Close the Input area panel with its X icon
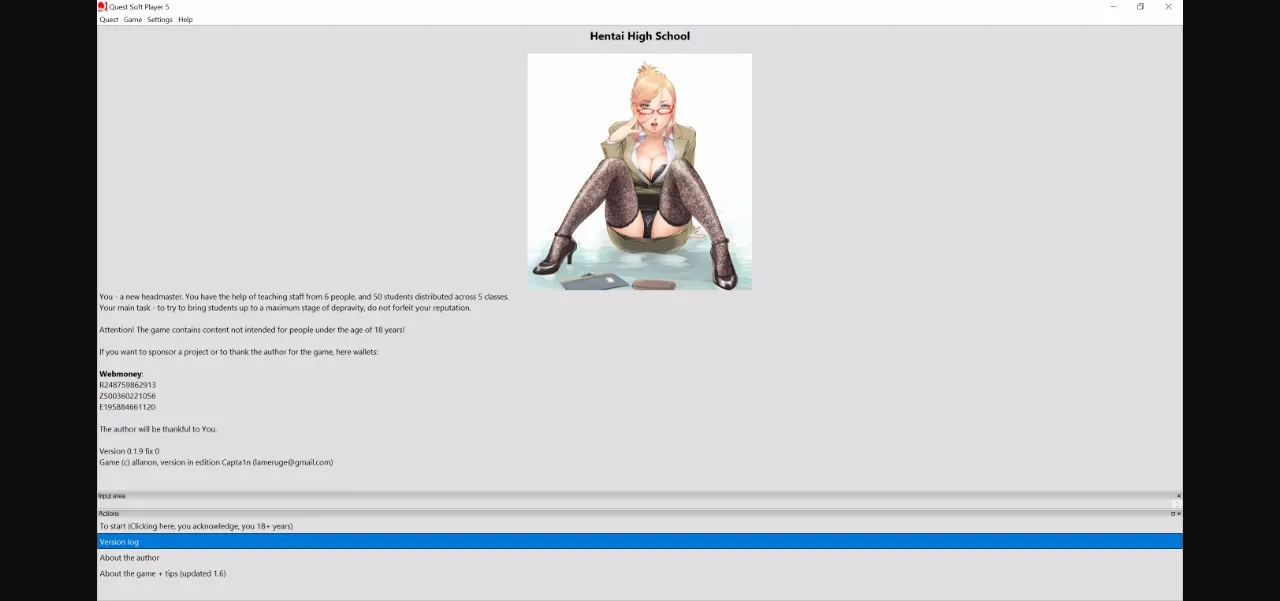The image size is (1280, 601). point(1179,496)
